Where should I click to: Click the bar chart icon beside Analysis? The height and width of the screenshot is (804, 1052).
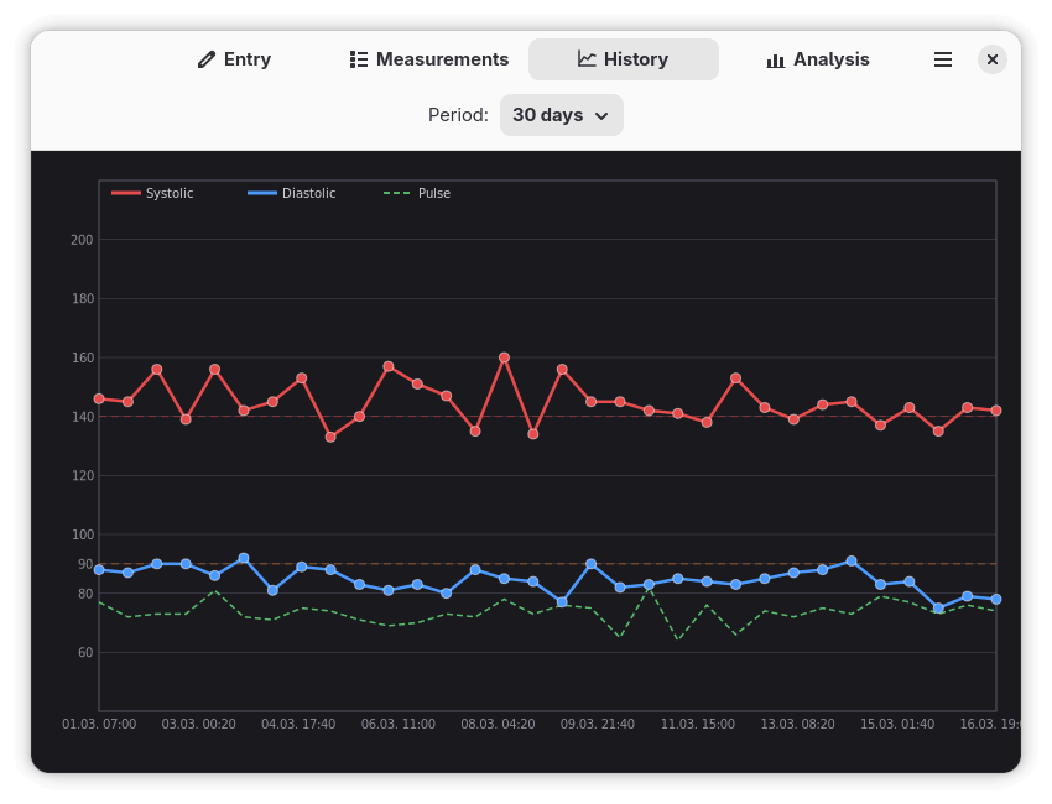click(775, 60)
